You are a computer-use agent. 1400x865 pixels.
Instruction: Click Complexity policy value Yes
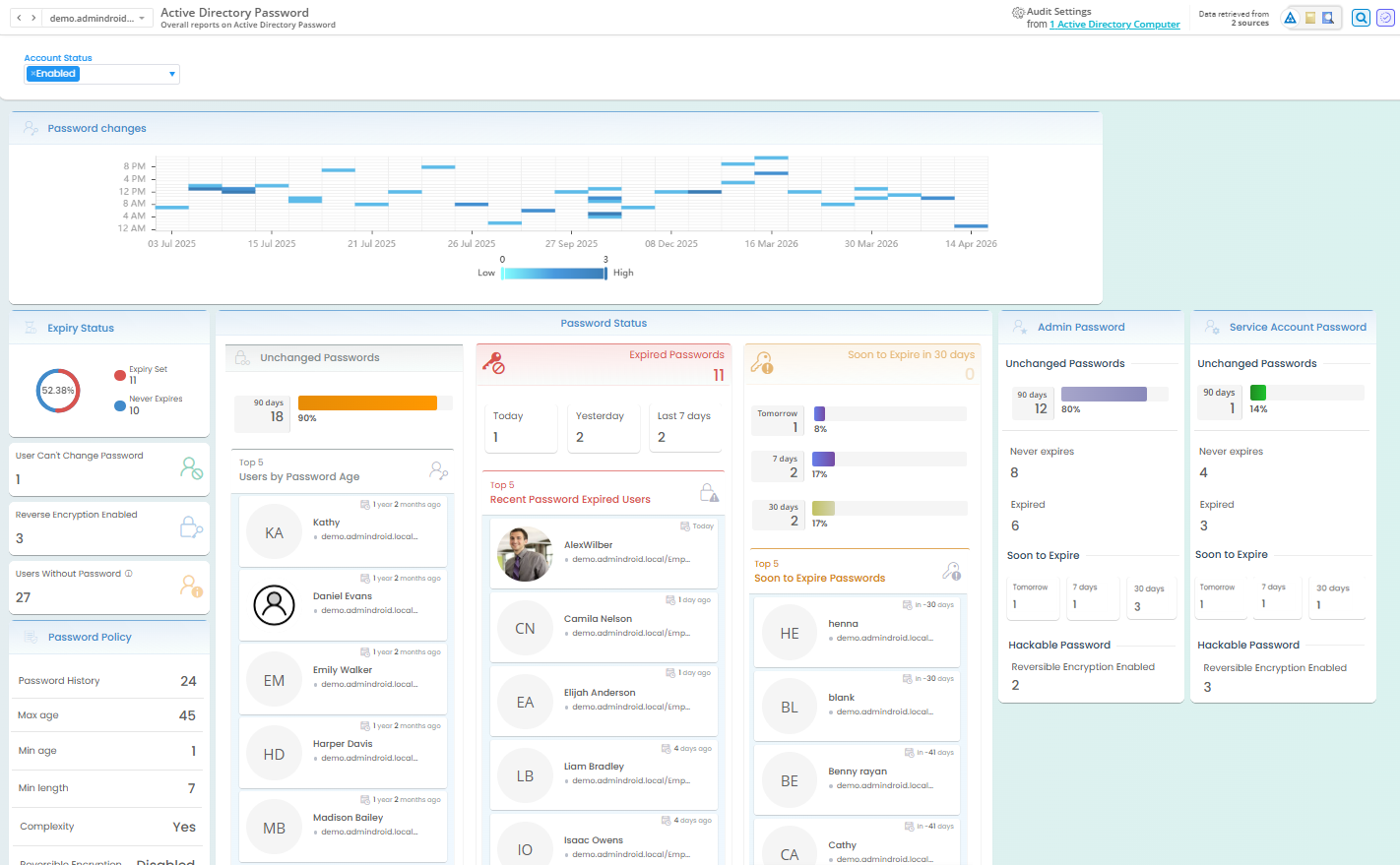tap(184, 827)
